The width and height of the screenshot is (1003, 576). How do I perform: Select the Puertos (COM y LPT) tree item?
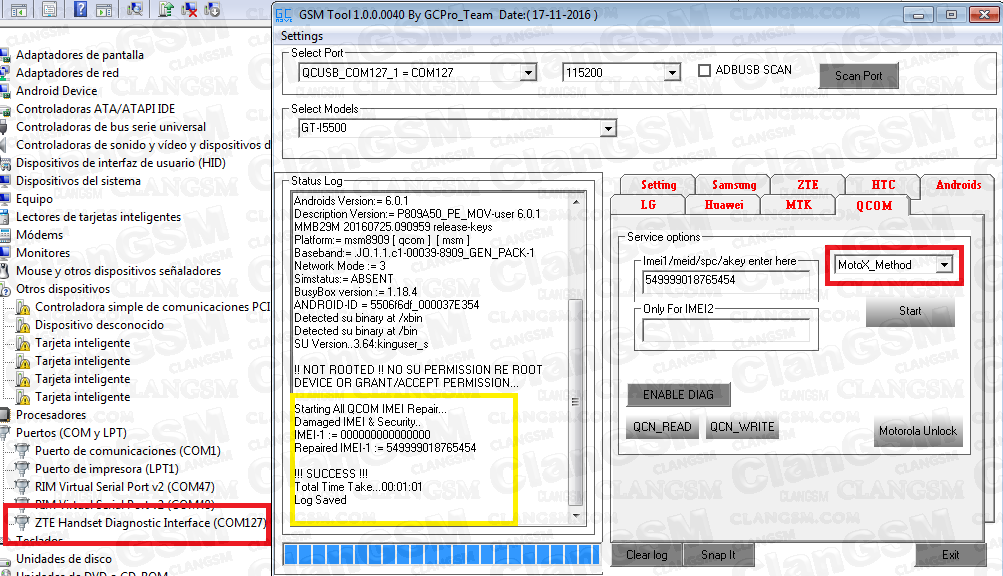click(71, 433)
